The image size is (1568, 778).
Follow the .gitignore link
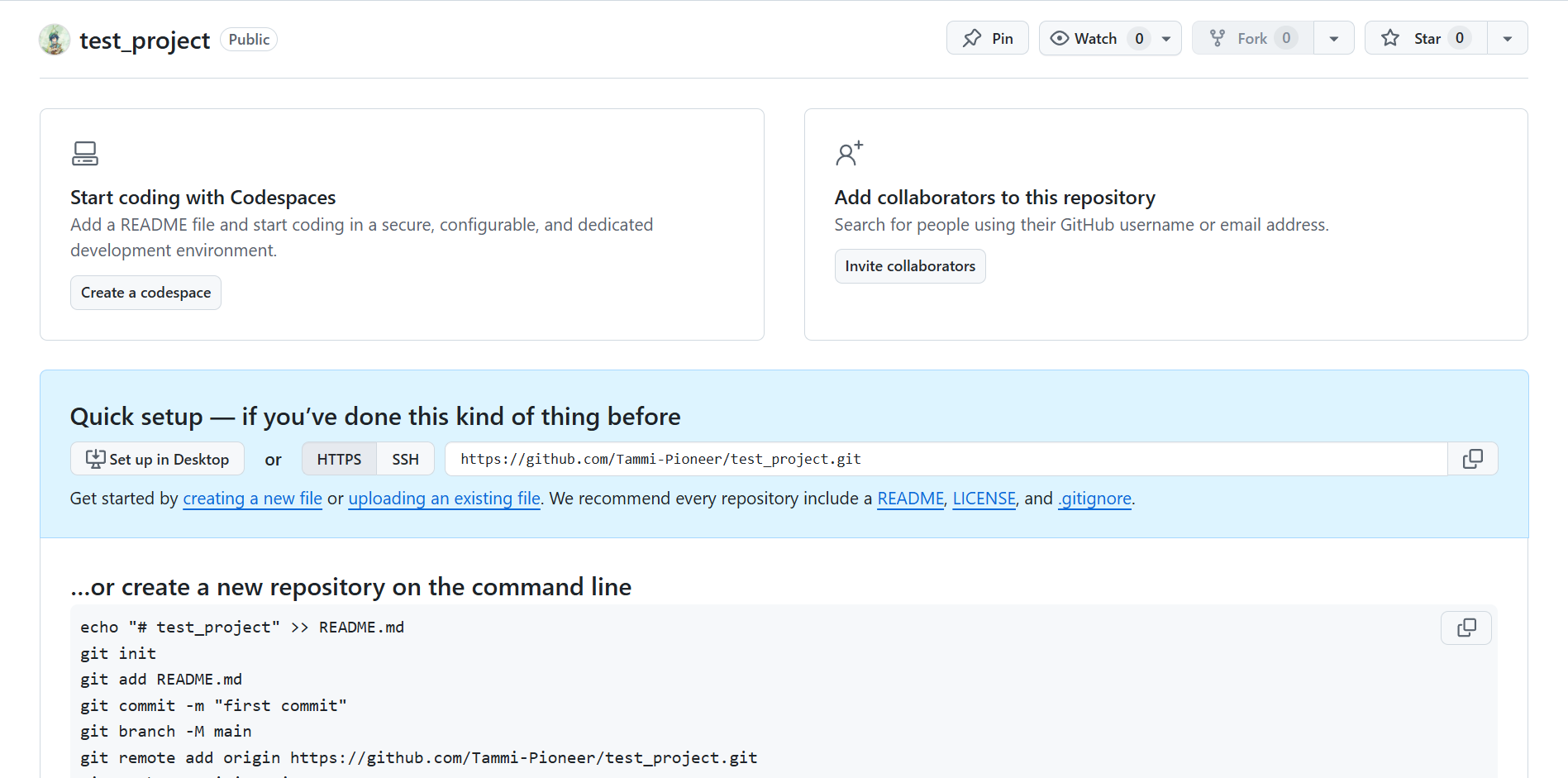pos(1094,499)
